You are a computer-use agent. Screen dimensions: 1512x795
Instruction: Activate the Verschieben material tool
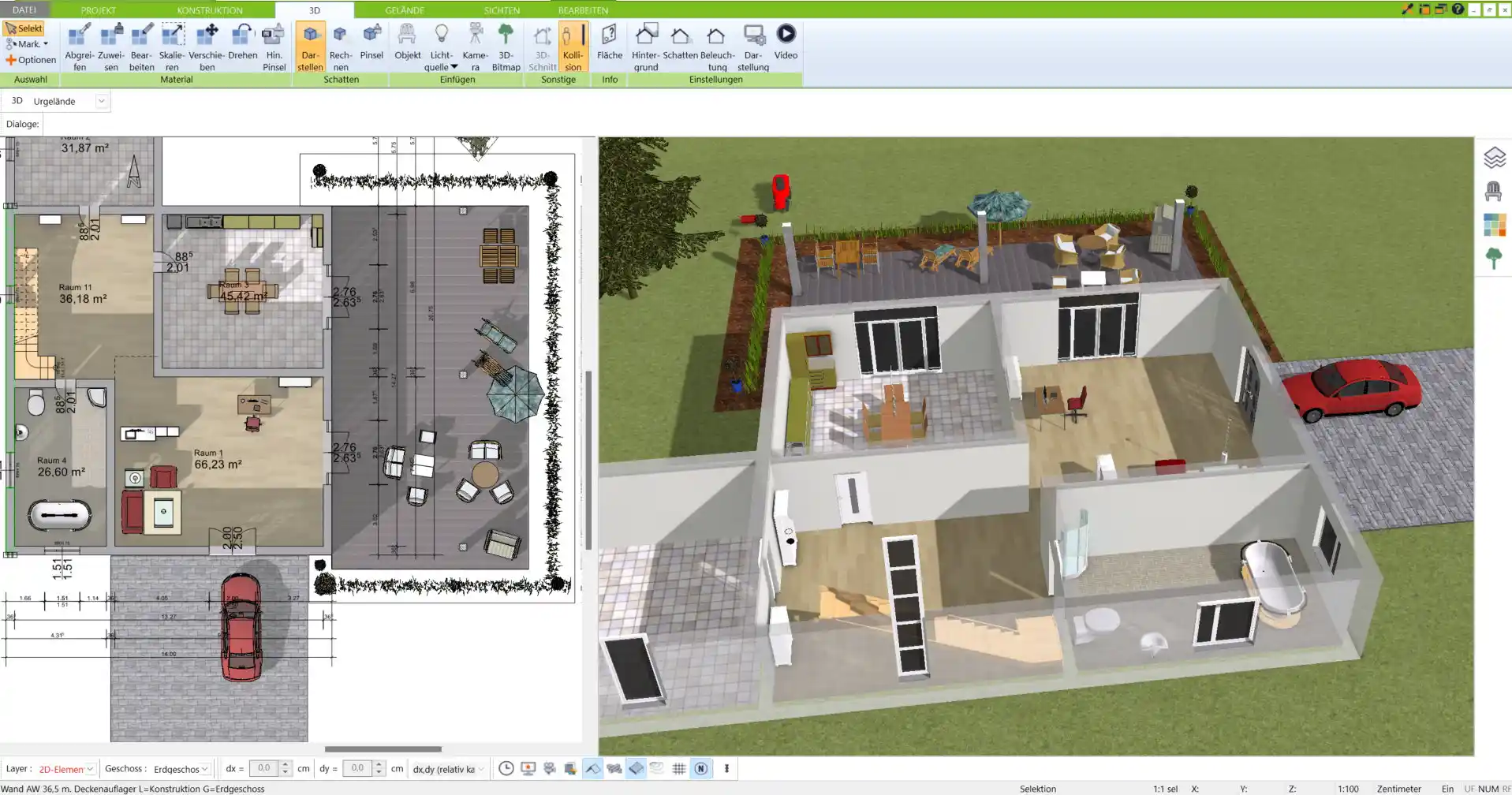(207, 47)
